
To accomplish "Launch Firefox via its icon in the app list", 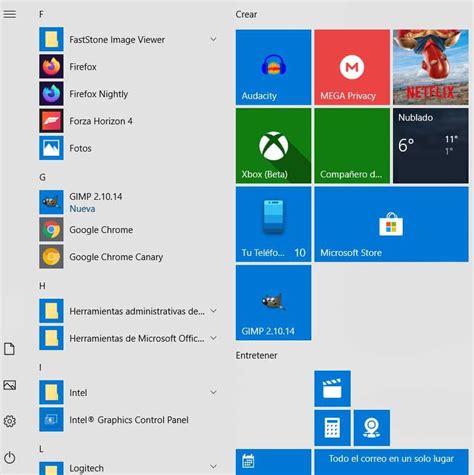I will 51,66.
